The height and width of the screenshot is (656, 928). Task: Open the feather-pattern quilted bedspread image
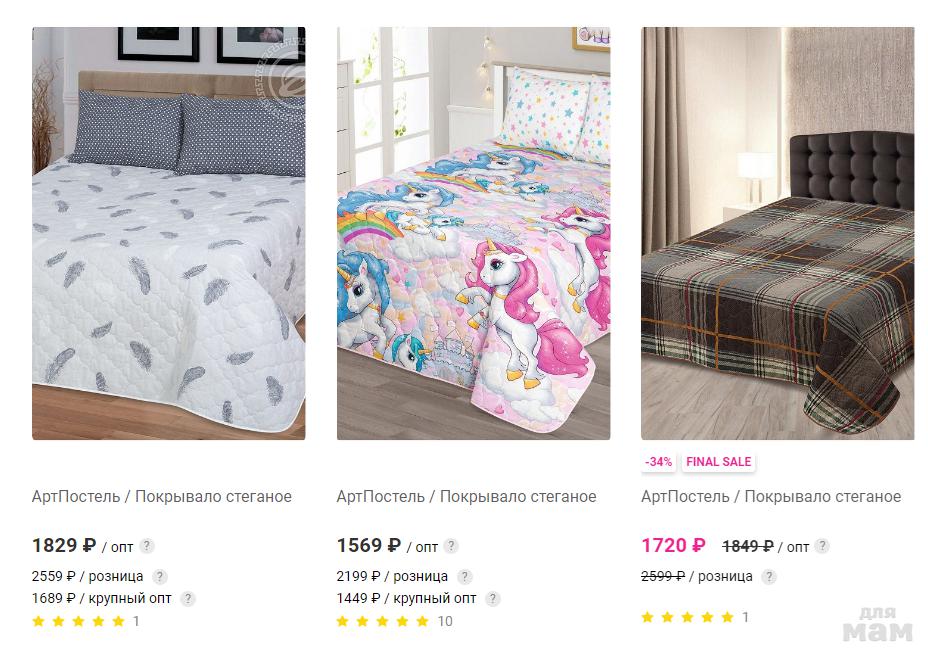(x=169, y=233)
